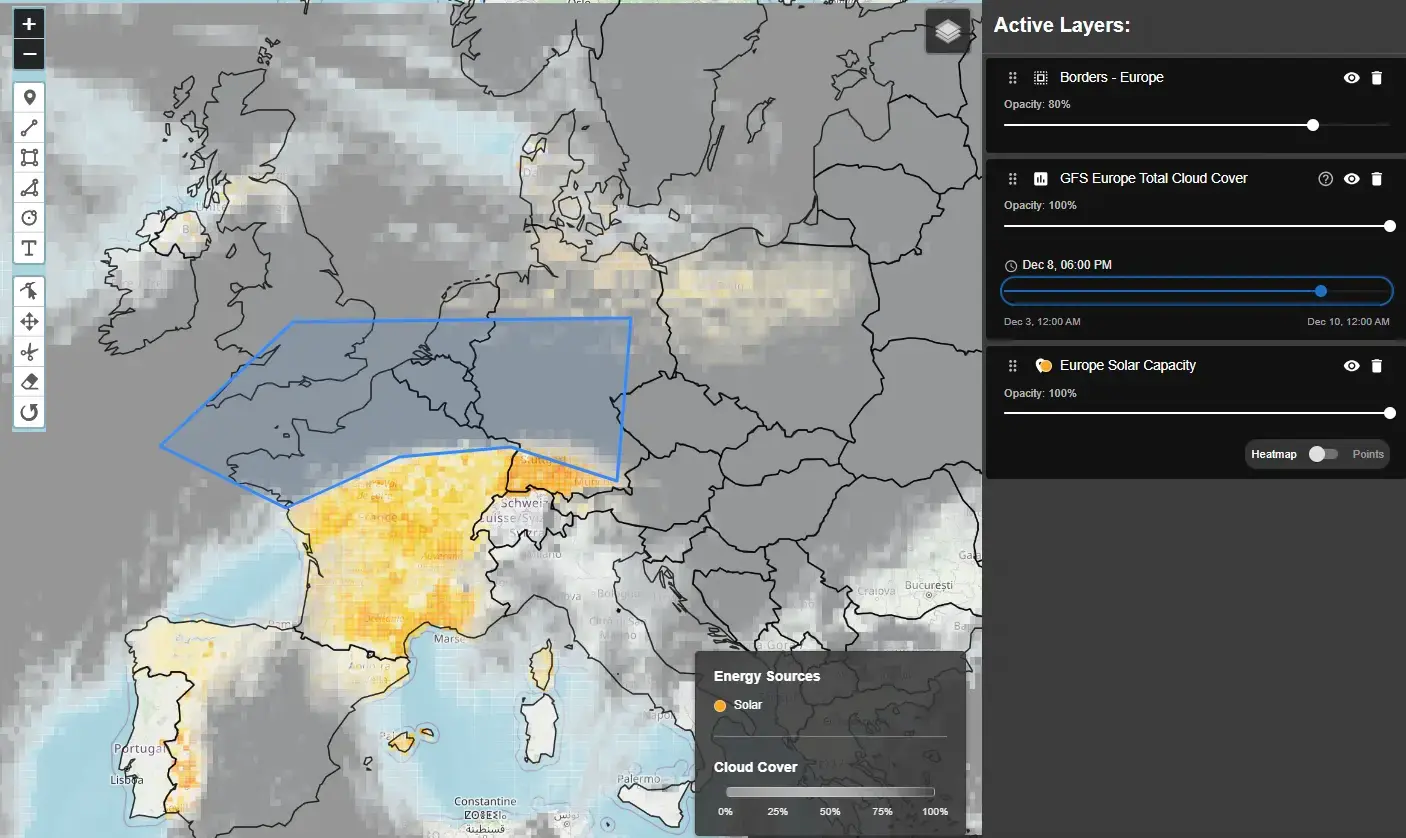Screen dimensions: 1406x838
Task: Click the cloud cover time slider handle
Action: pos(1321,291)
